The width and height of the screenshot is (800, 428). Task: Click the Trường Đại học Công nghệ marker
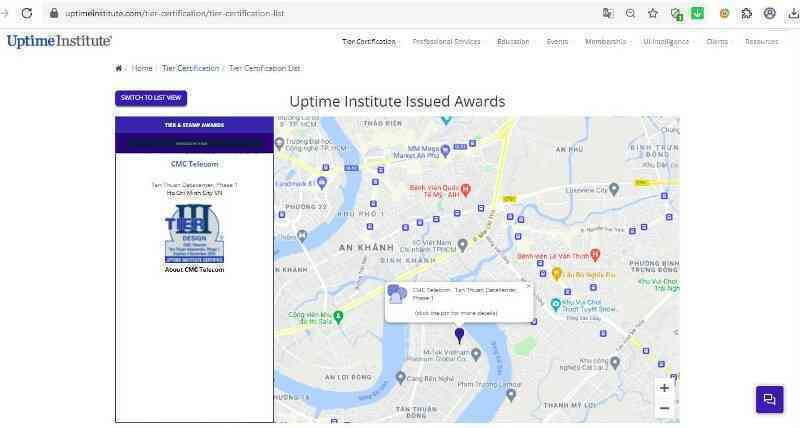[279, 144]
